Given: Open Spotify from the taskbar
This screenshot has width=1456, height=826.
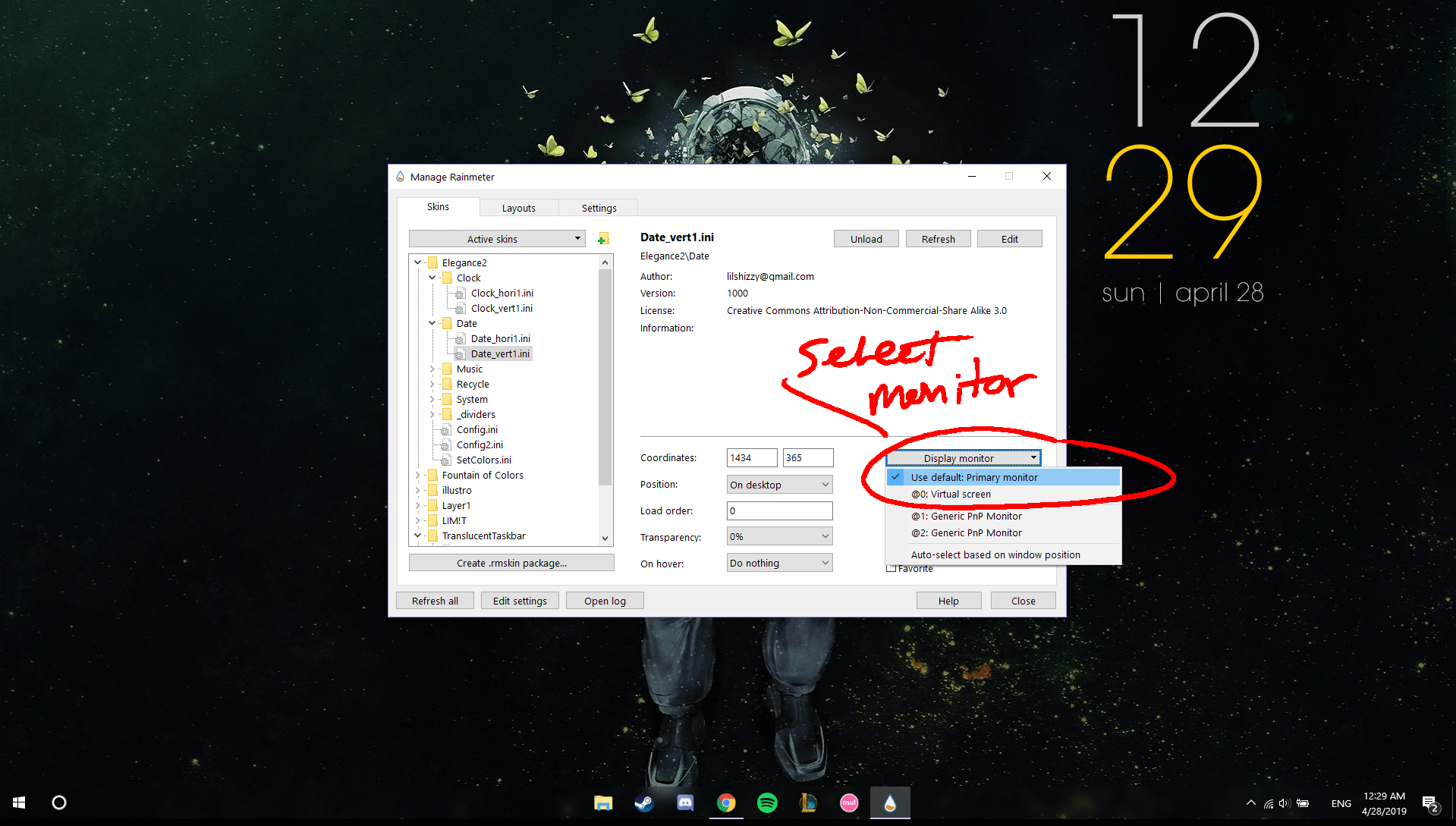Looking at the screenshot, I should (x=767, y=802).
